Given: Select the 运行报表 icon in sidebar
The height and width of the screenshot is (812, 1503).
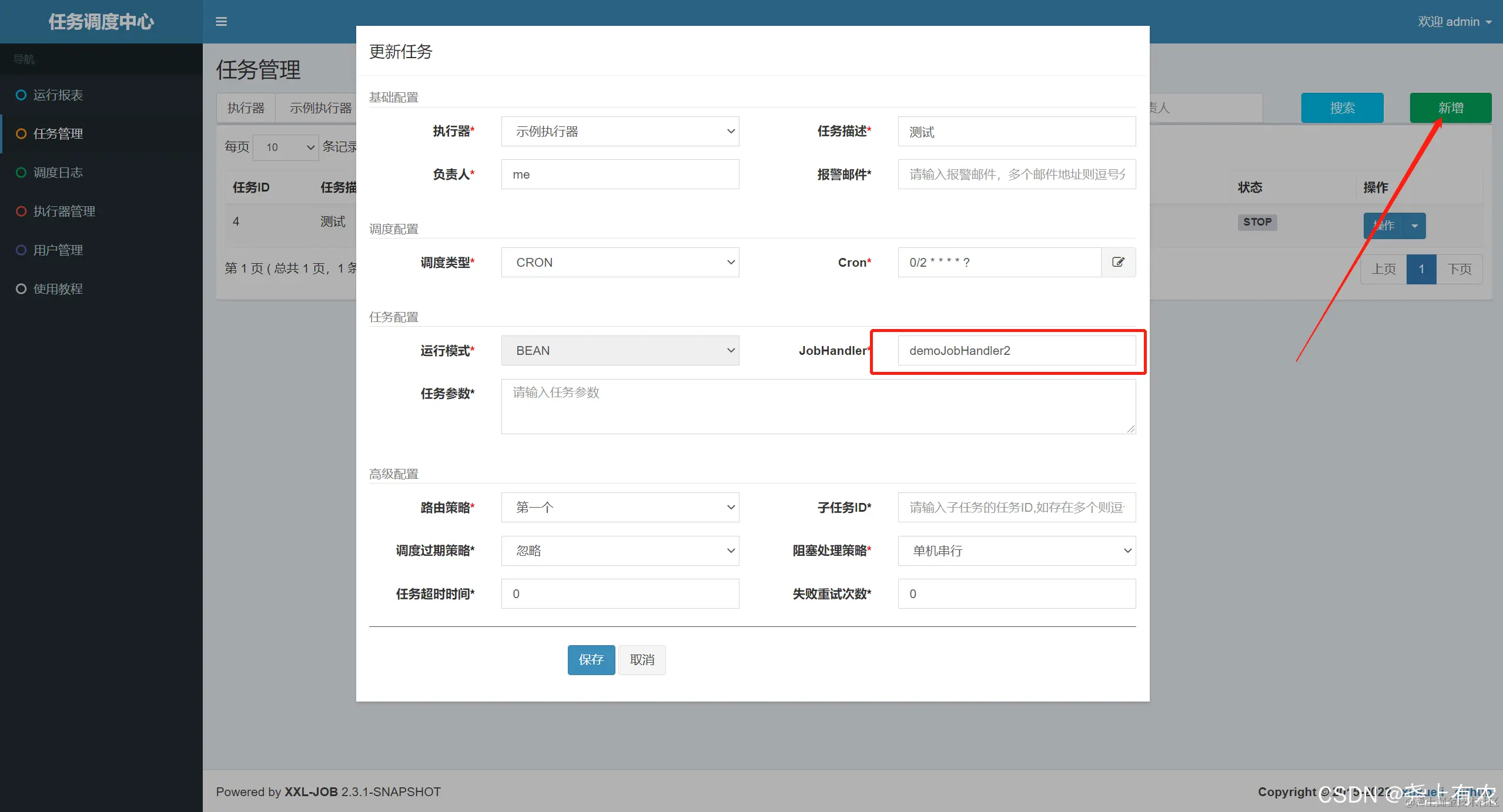Looking at the screenshot, I should [x=21, y=95].
